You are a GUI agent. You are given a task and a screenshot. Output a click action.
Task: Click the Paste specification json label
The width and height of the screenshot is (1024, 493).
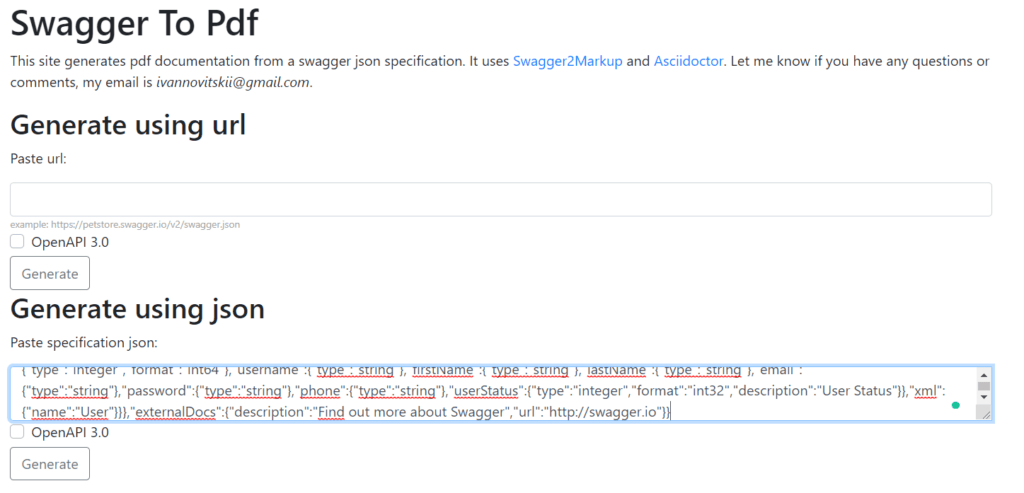(x=84, y=342)
